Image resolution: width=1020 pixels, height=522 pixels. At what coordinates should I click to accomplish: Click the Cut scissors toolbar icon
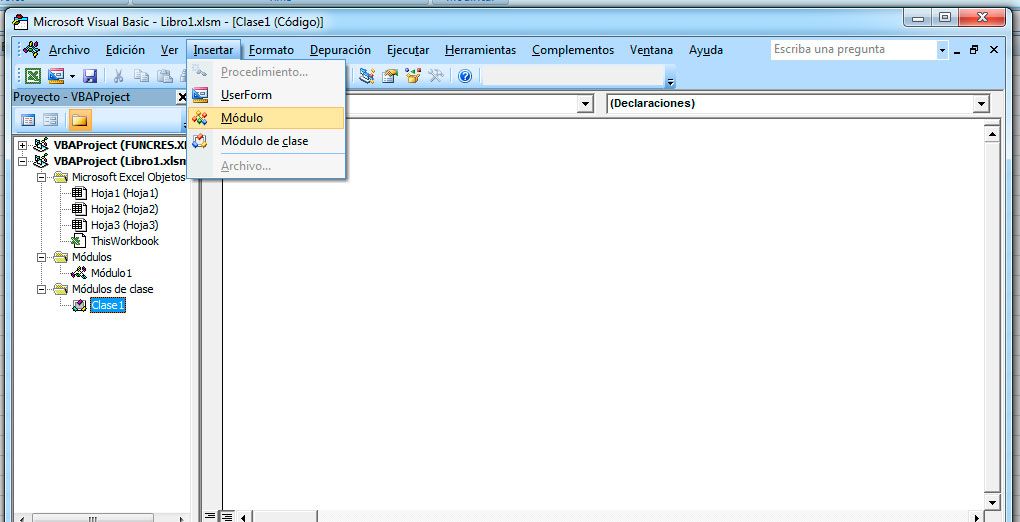click(x=118, y=76)
